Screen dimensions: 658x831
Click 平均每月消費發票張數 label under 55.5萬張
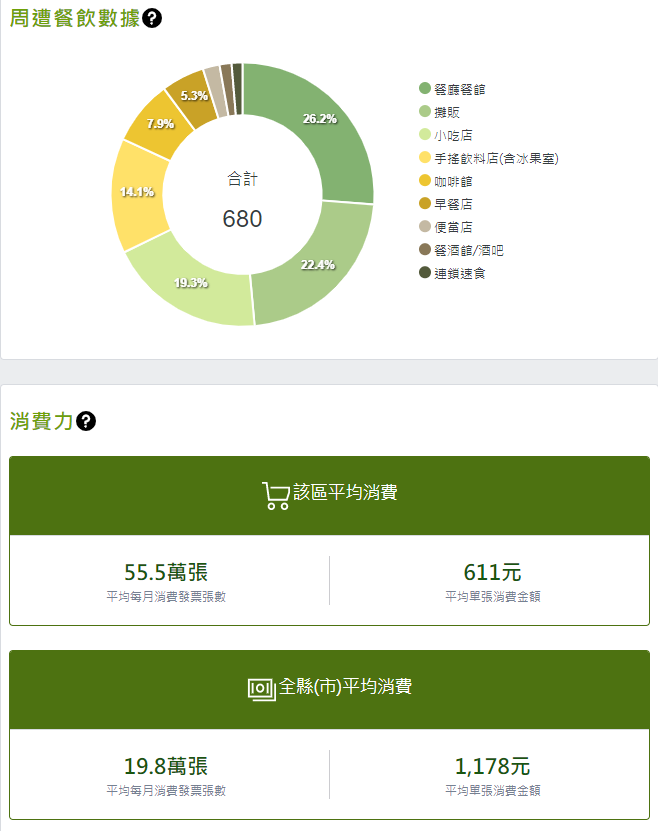point(166,597)
